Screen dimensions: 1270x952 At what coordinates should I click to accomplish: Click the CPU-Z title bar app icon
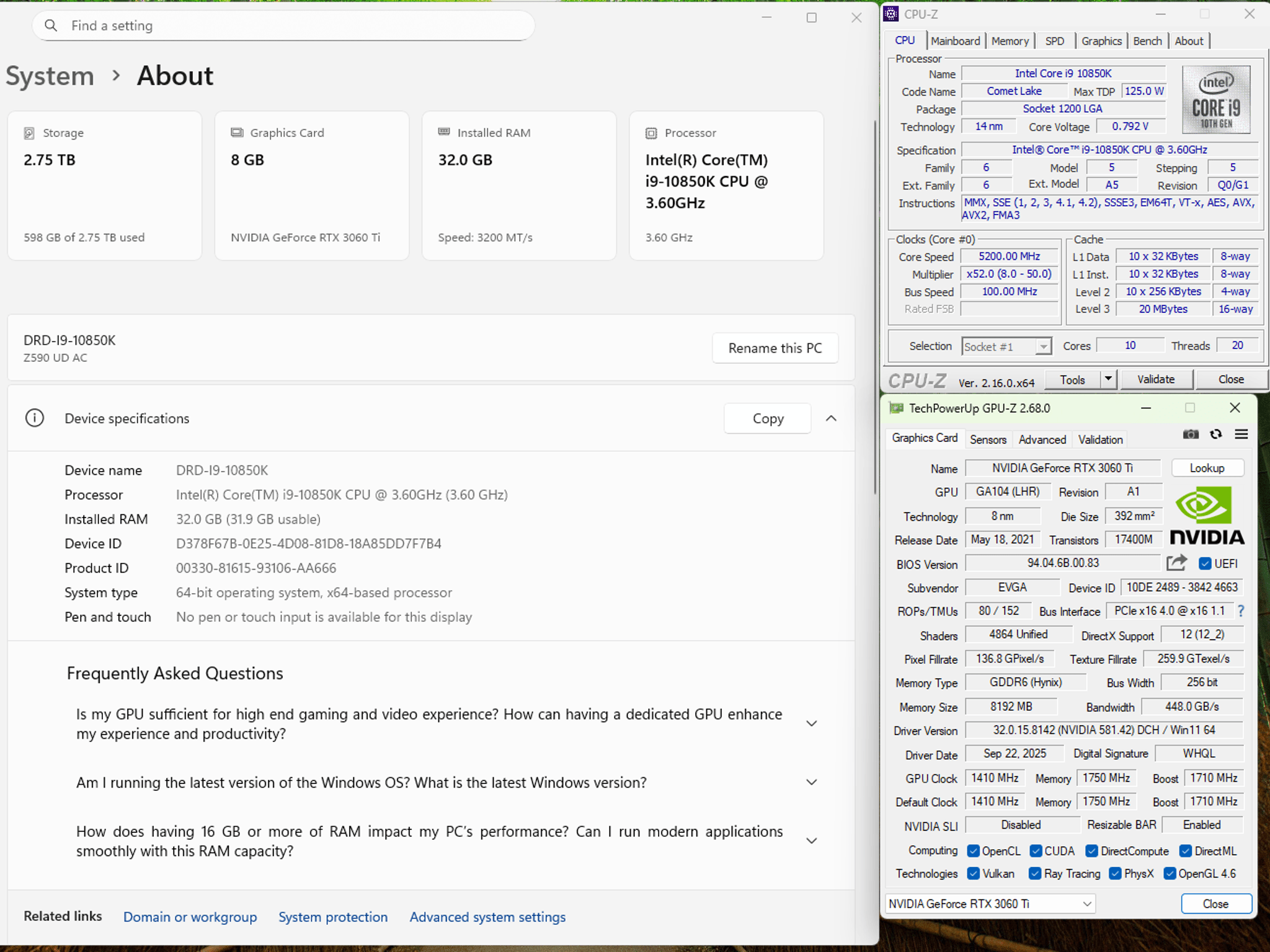[x=891, y=14]
